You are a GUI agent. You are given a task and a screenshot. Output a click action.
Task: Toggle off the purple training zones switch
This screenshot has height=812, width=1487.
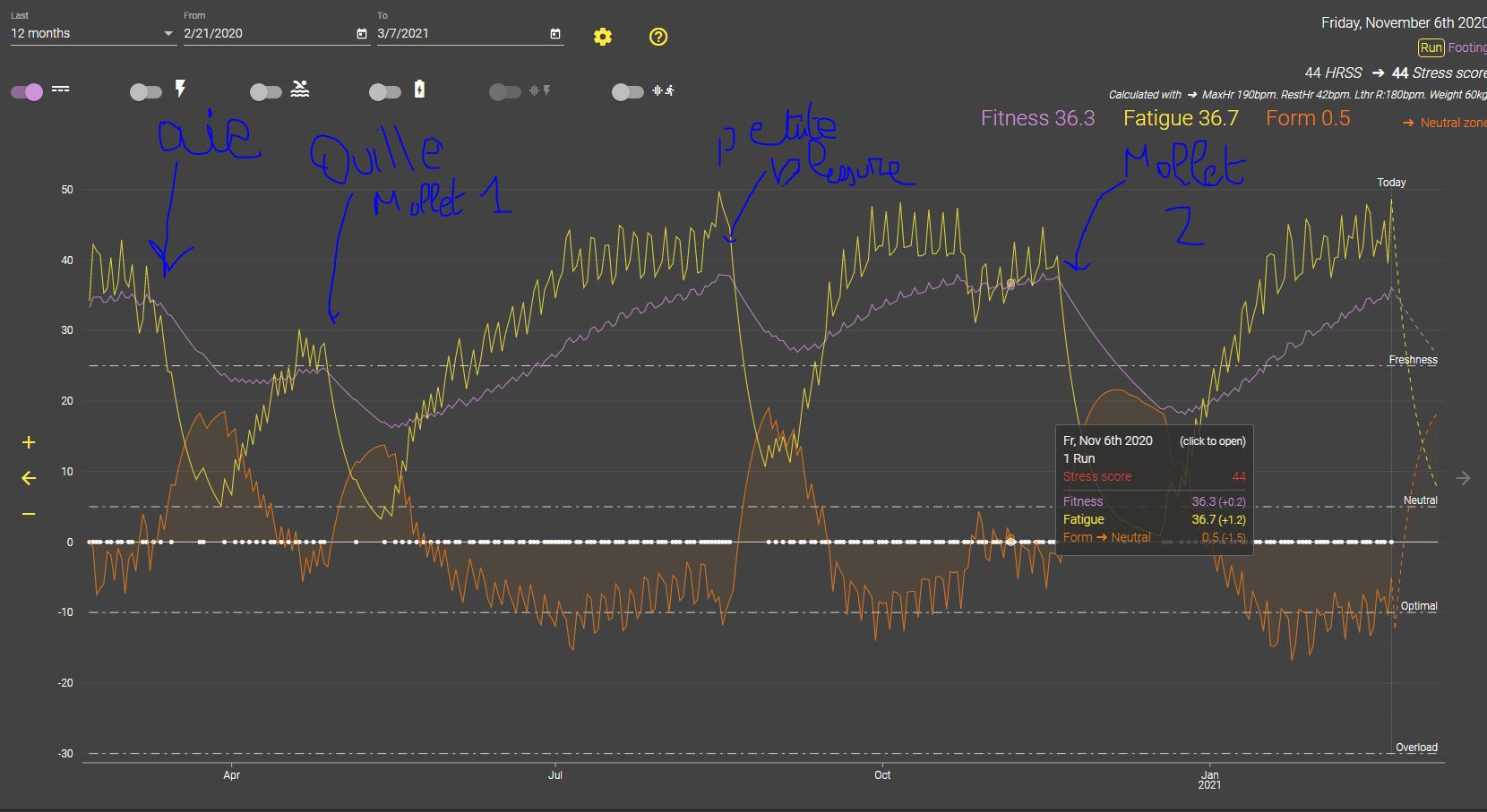coord(27,91)
